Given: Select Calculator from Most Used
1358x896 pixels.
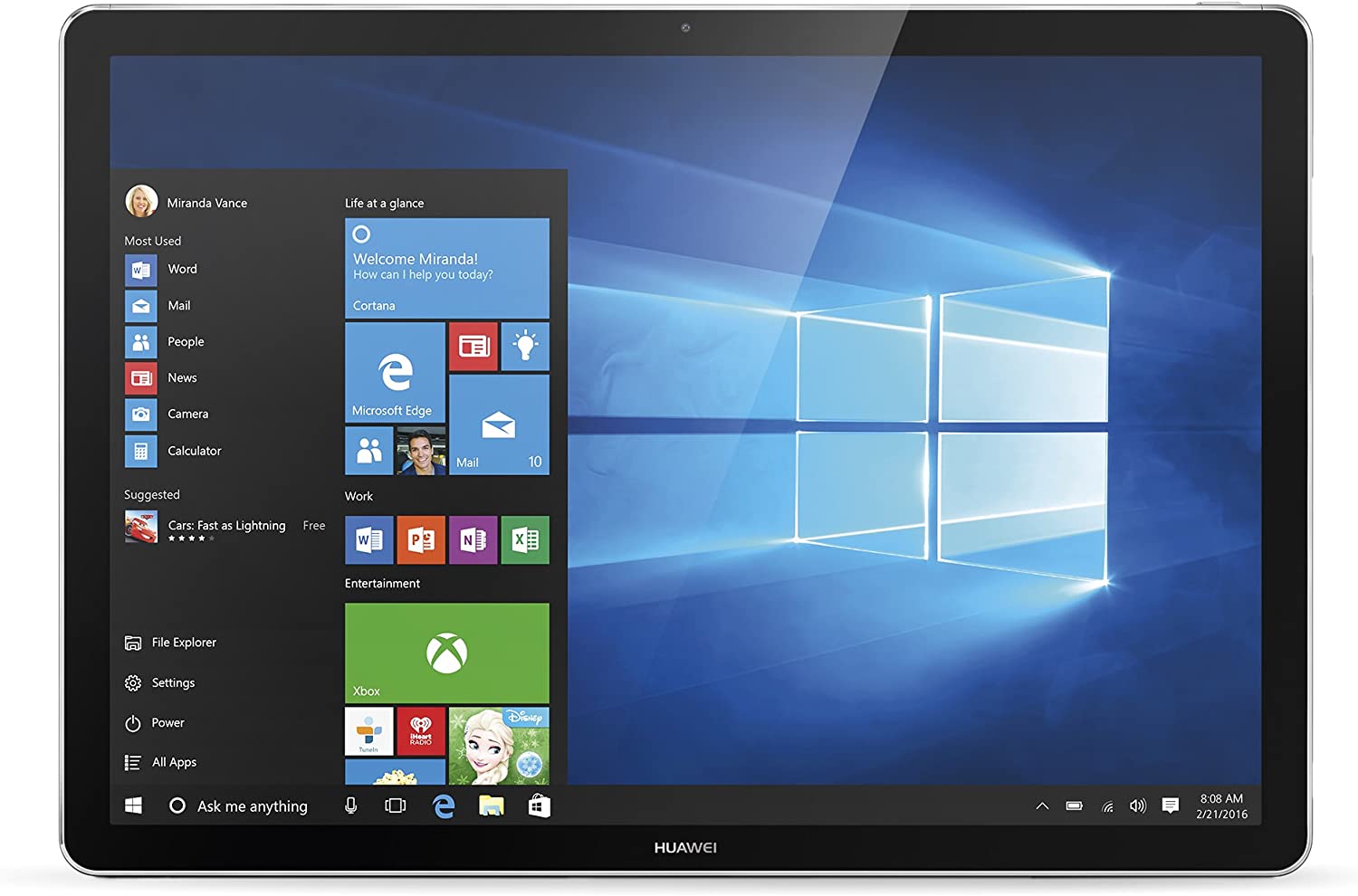Looking at the screenshot, I should click(x=193, y=451).
